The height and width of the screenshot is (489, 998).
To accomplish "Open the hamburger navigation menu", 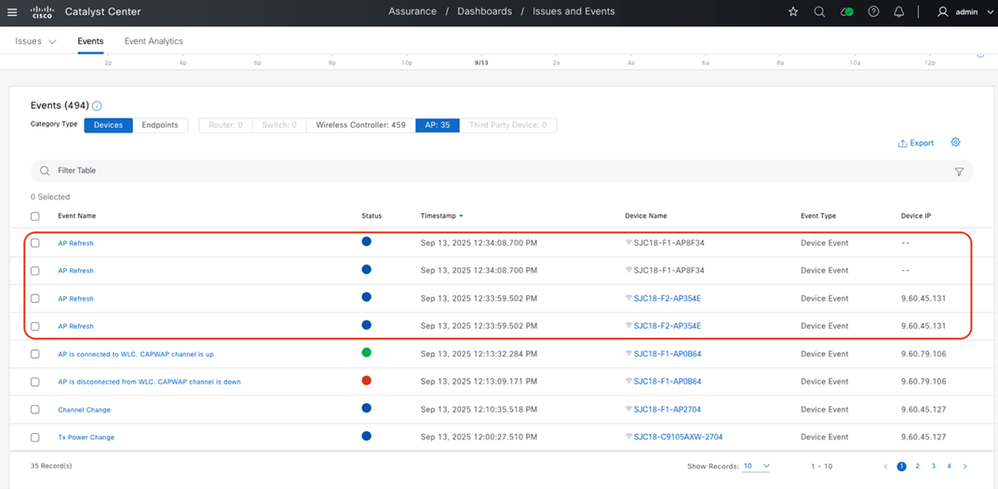I will click(x=12, y=12).
